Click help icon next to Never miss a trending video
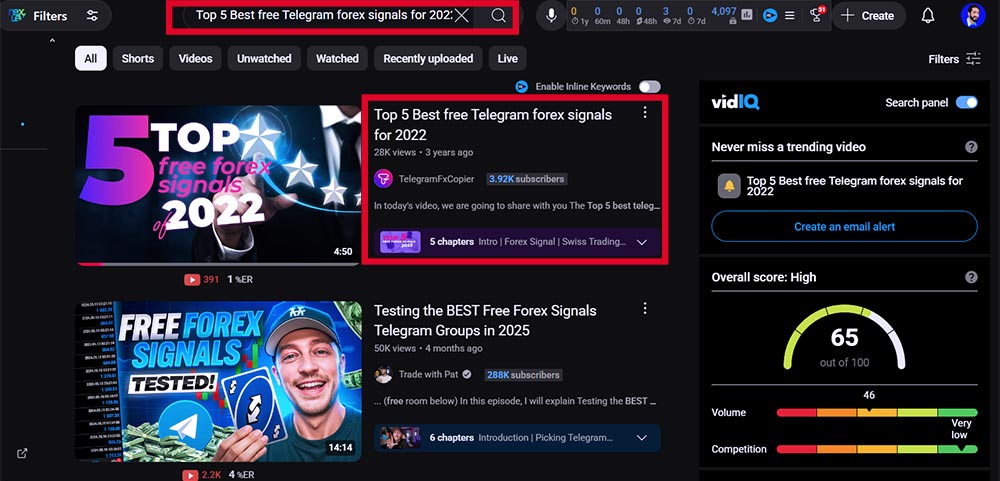The width and height of the screenshot is (1000, 481). coord(971,147)
